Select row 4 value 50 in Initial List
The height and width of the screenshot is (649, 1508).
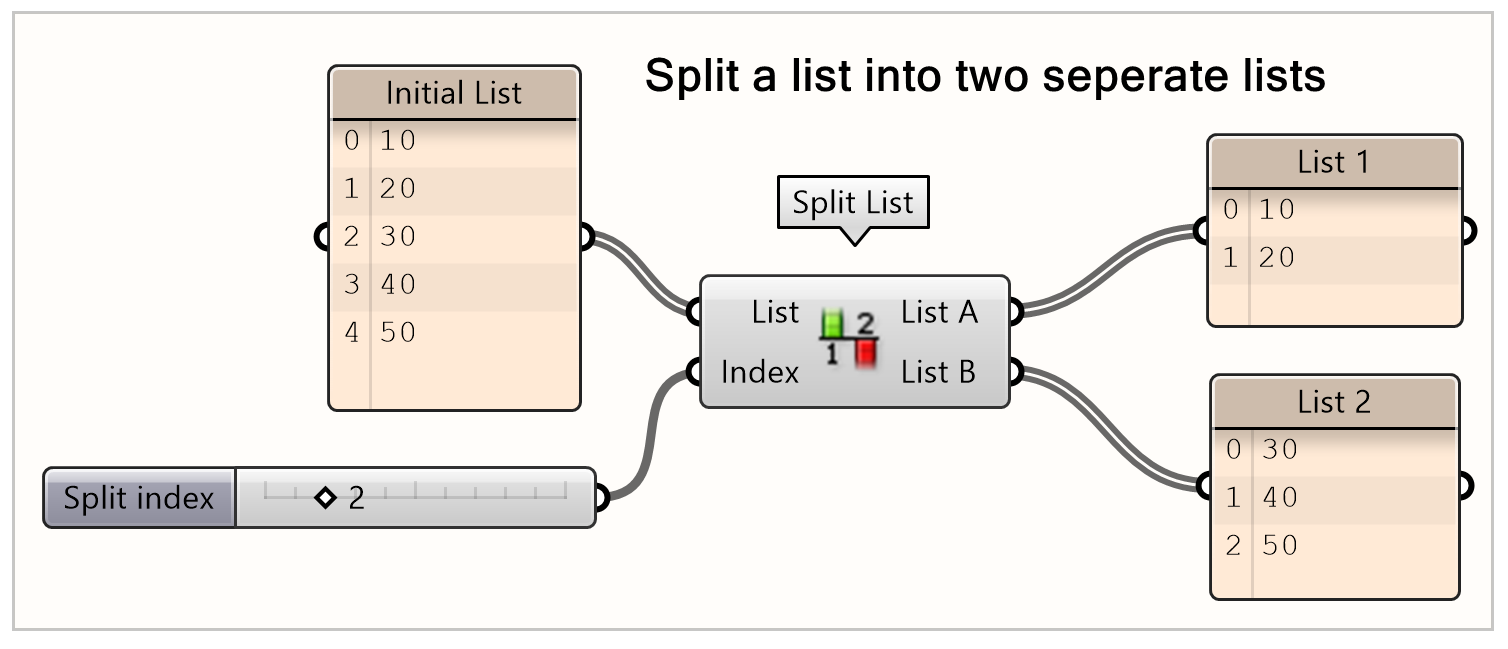click(400, 332)
